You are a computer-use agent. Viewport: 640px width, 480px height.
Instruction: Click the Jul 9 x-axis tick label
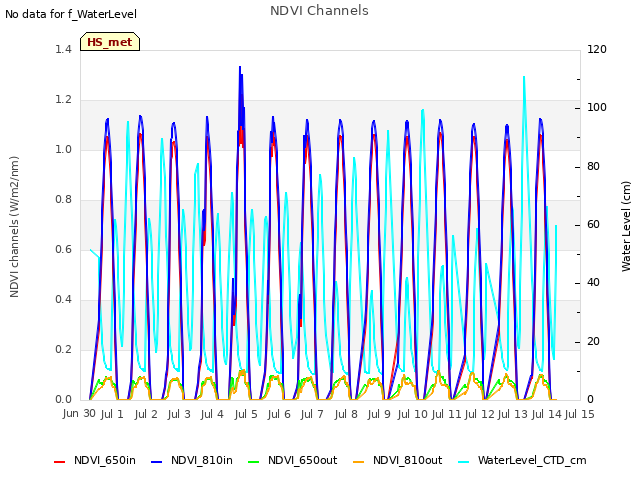[x=379, y=414]
